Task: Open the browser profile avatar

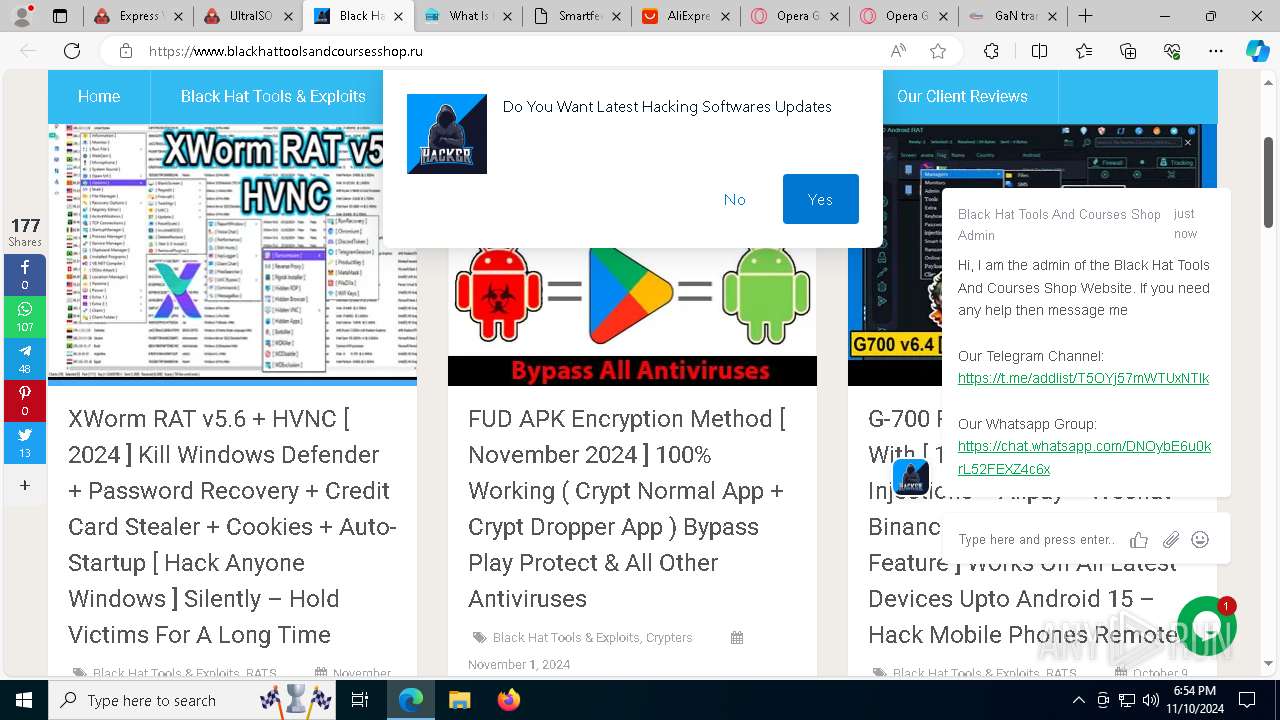Action: (23, 16)
